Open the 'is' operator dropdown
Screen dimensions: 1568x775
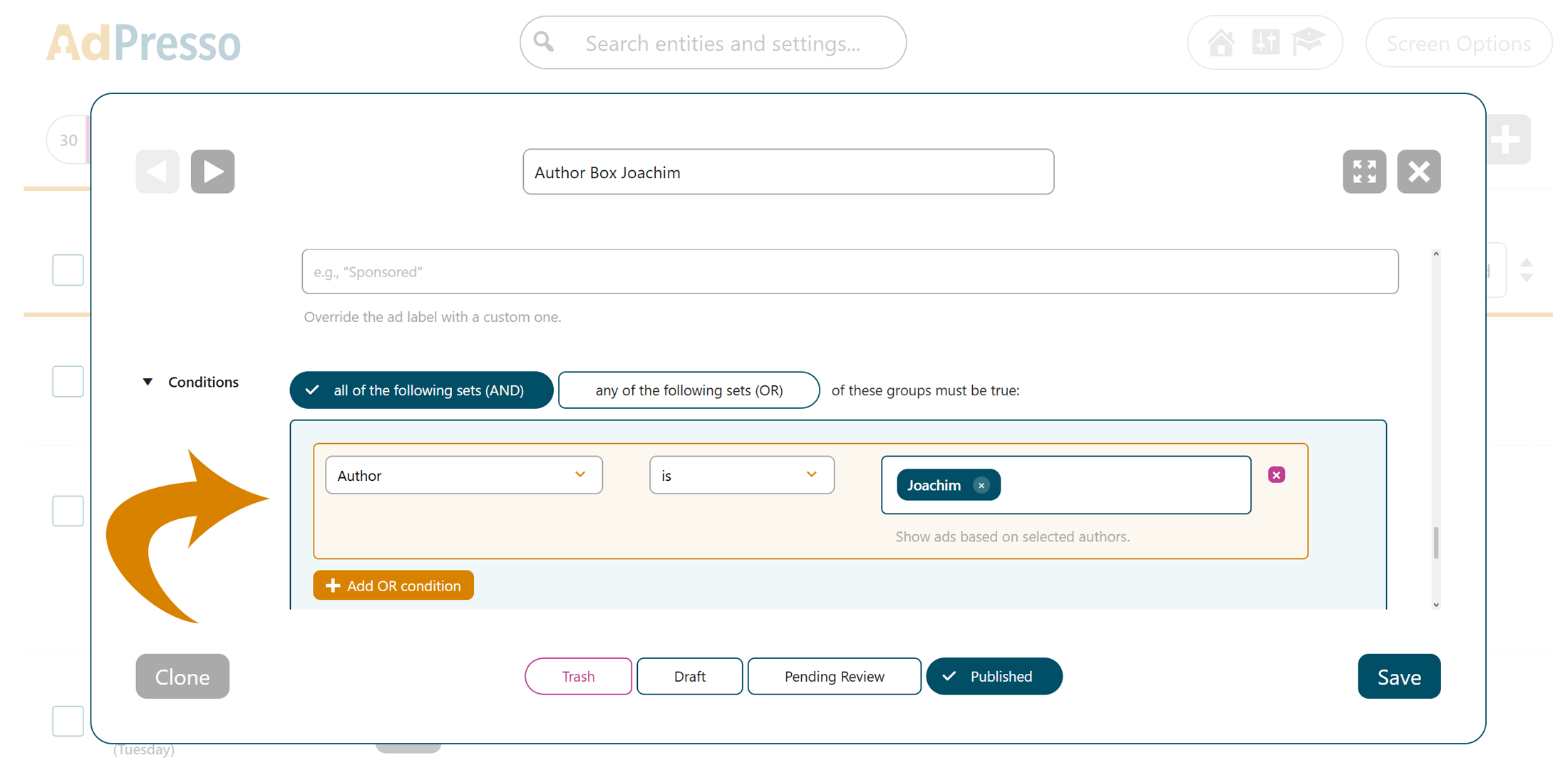pos(741,475)
